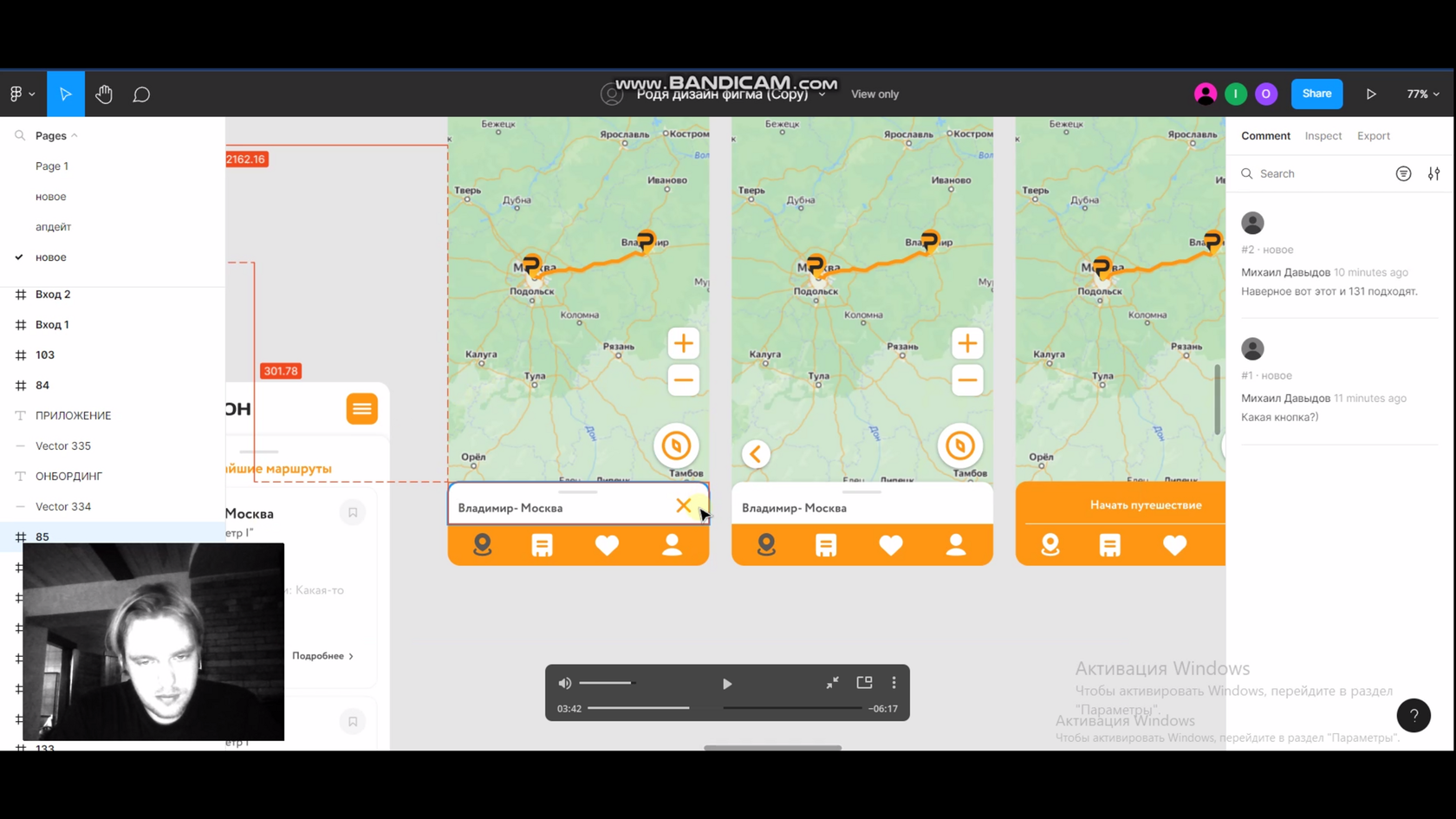Open Page 1
This screenshot has width=1456, height=819.
click(52, 166)
